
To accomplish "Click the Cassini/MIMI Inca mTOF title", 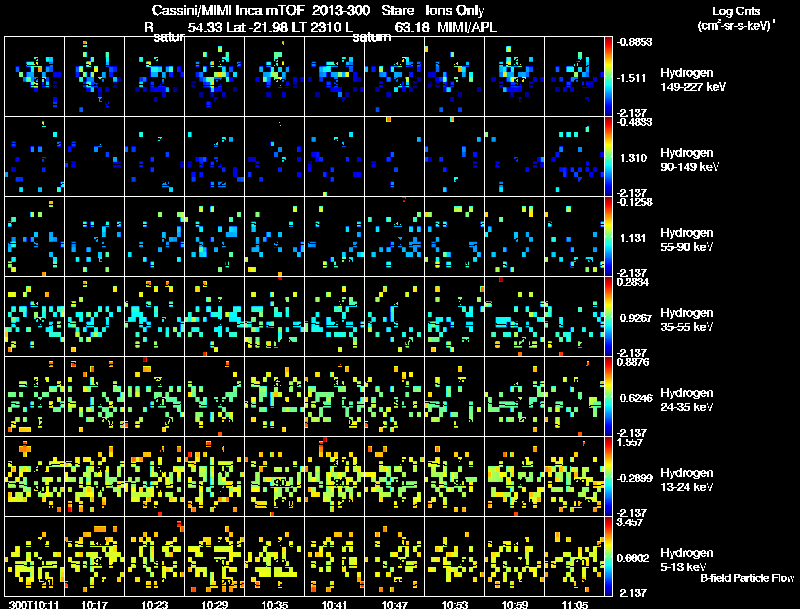I will [x=229, y=10].
